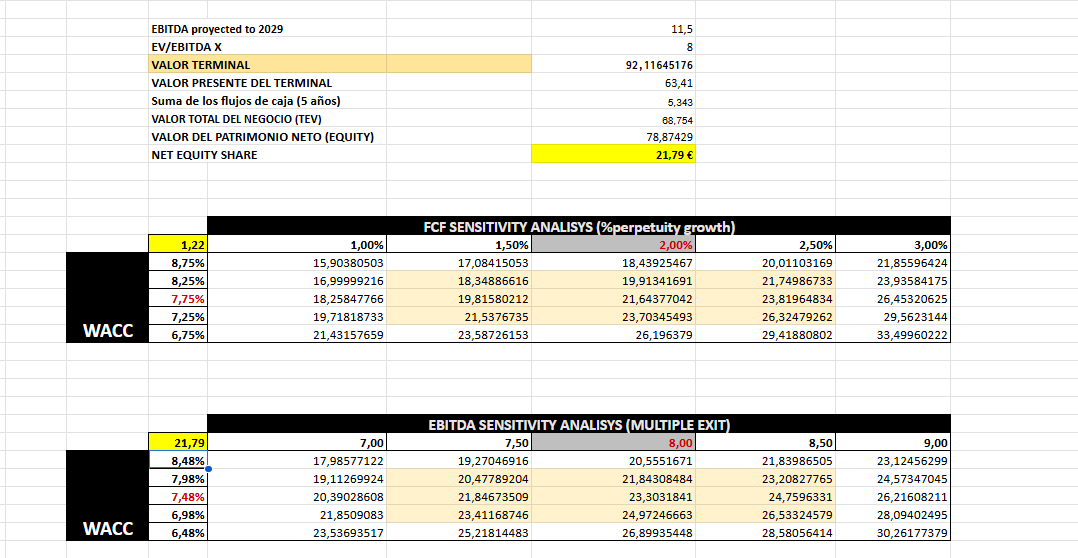Screen dimensions: 1078x558
Task: Click the cell showing 30,26177379
Action: 892,532
